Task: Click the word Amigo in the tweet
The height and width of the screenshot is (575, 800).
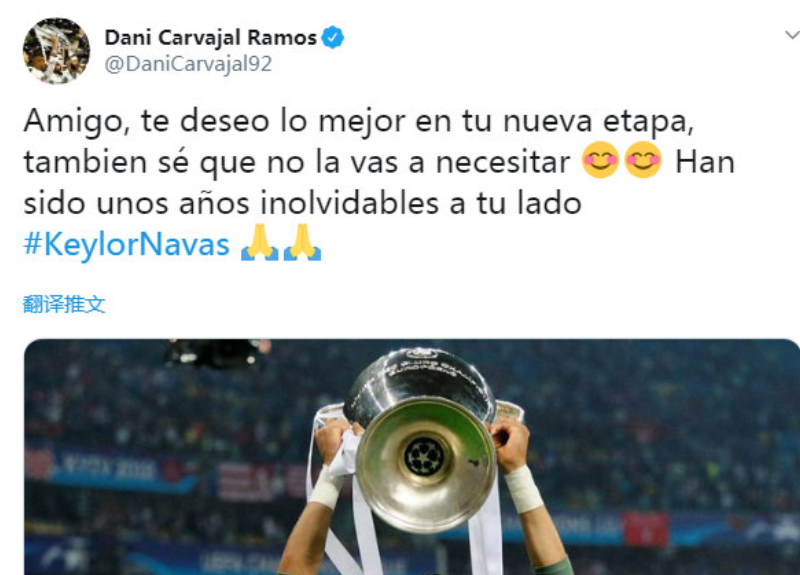Action: pyautogui.click(x=74, y=122)
